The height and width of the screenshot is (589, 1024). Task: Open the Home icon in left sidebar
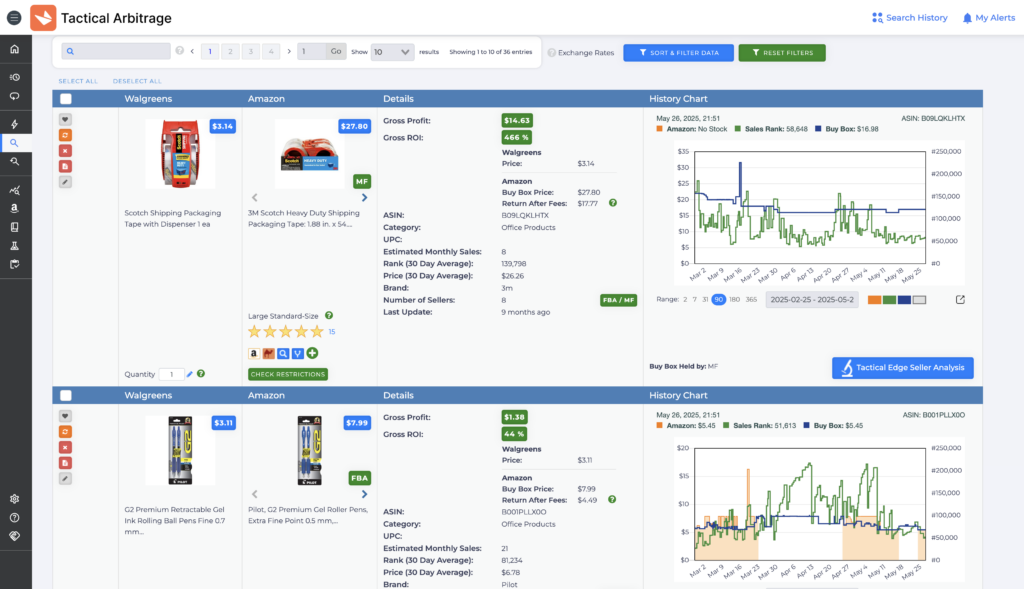[14, 49]
